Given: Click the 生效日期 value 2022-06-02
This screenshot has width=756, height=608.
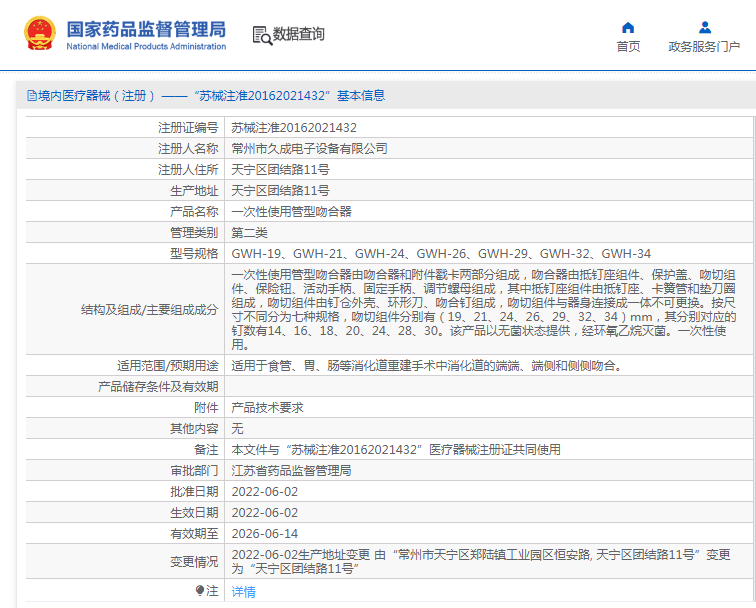Looking at the screenshot, I should coord(265,513).
